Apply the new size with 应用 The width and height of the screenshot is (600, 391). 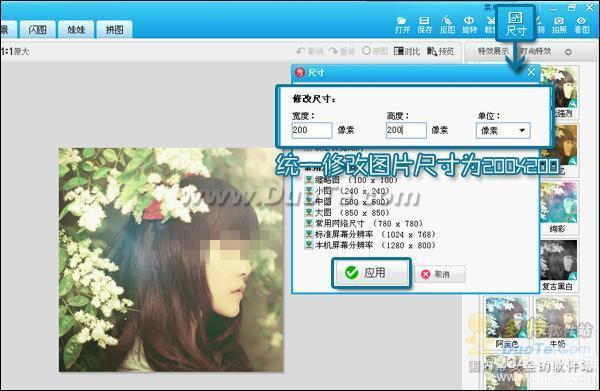[x=371, y=273]
